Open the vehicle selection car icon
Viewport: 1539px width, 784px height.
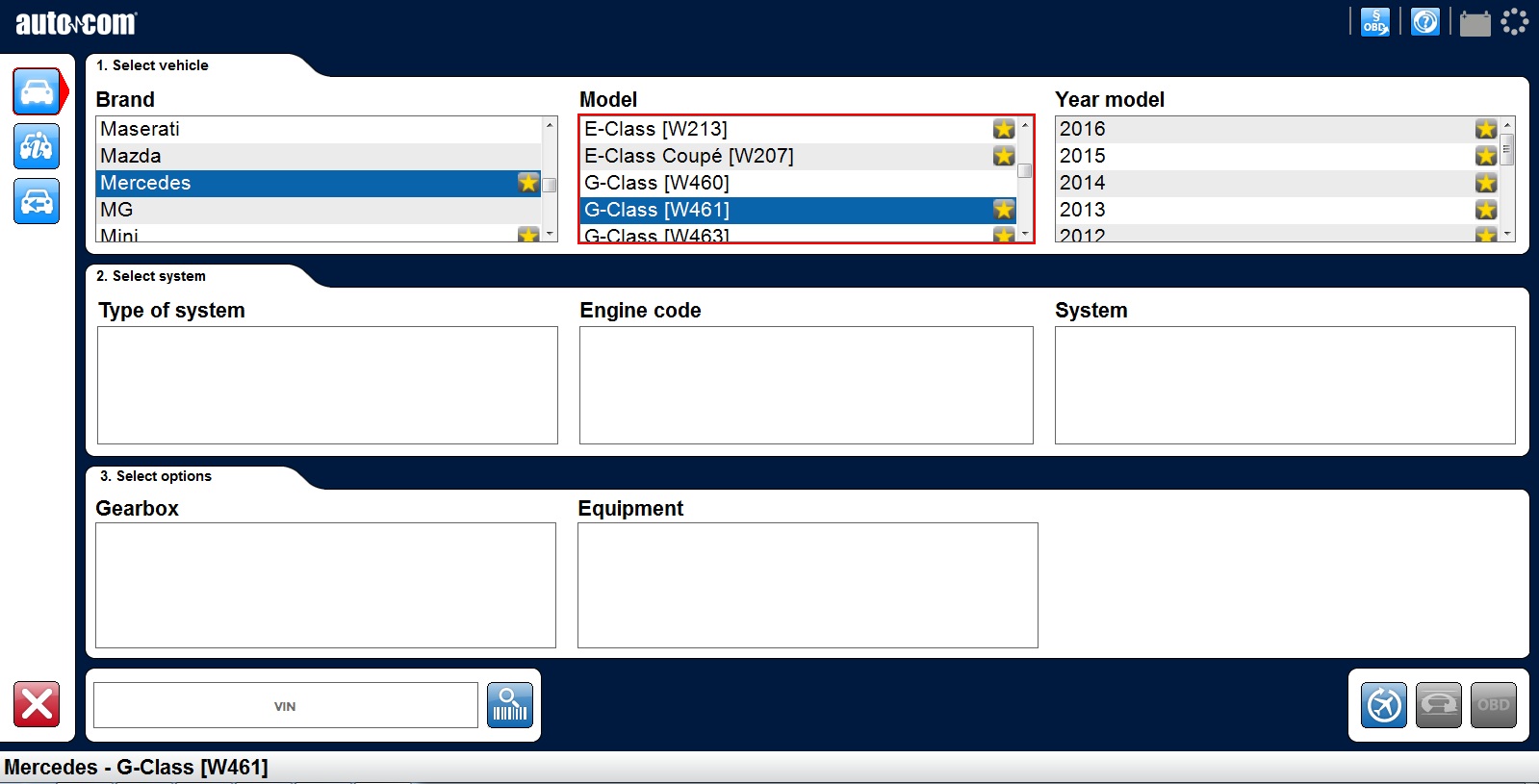pyautogui.click(x=37, y=92)
